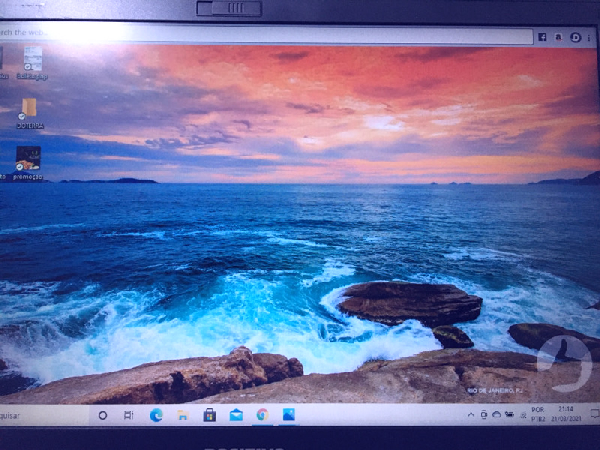The image size is (600, 450).
Task: Open Task View on the taskbar
Action: click(129, 414)
